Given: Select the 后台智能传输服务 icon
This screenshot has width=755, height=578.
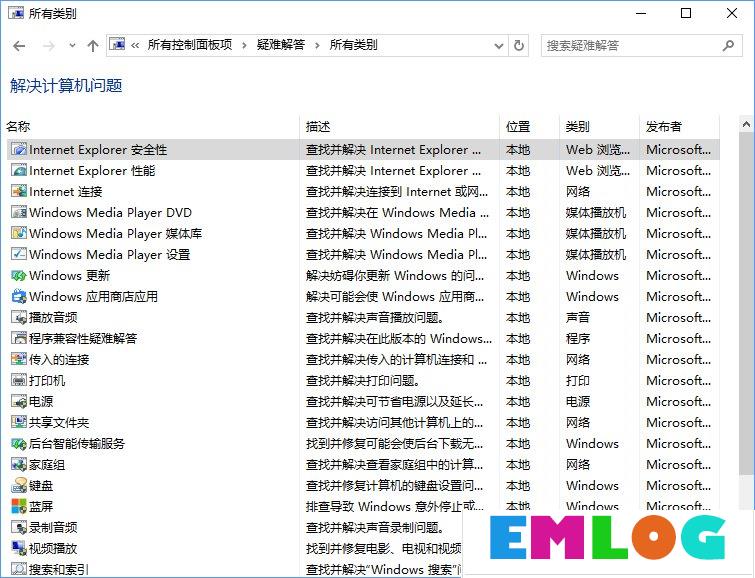Looking at the screenshot, I should [x=19, y=443].
